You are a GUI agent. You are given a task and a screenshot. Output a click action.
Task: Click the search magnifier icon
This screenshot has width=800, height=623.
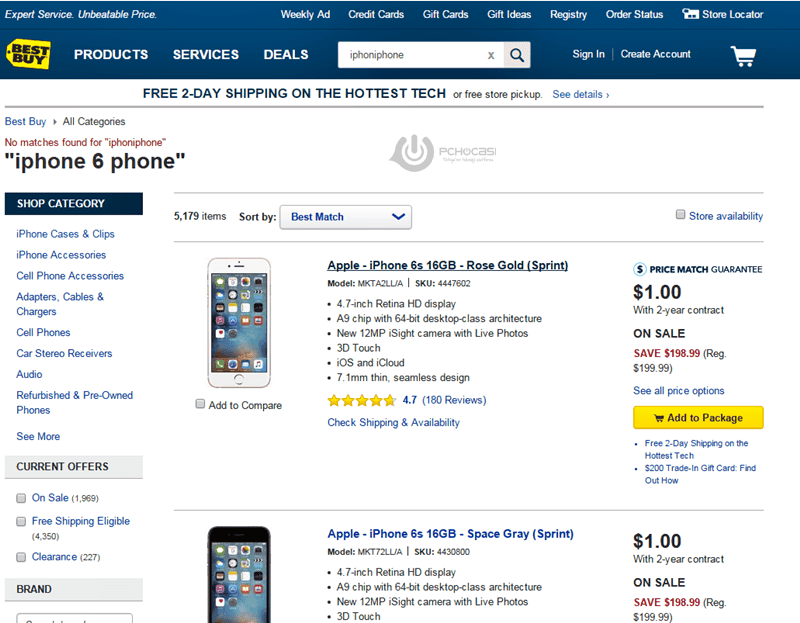click(517, 55)
